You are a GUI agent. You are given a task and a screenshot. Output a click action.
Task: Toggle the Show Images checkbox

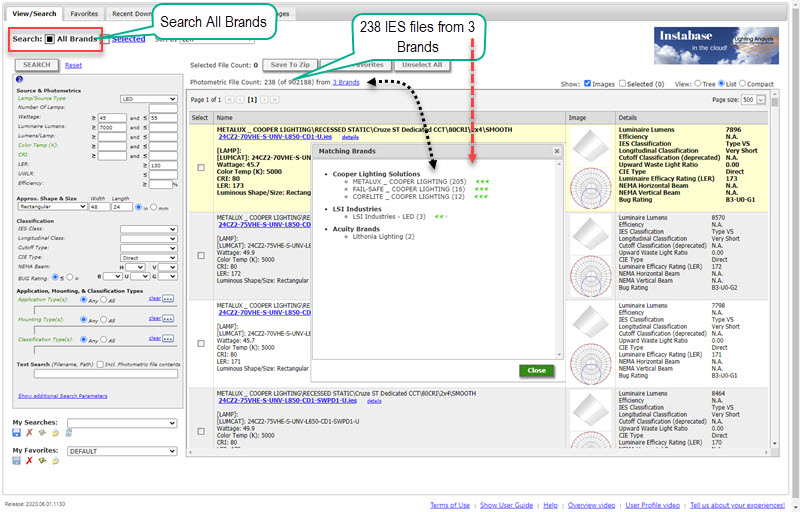click(x=587, y=83)
